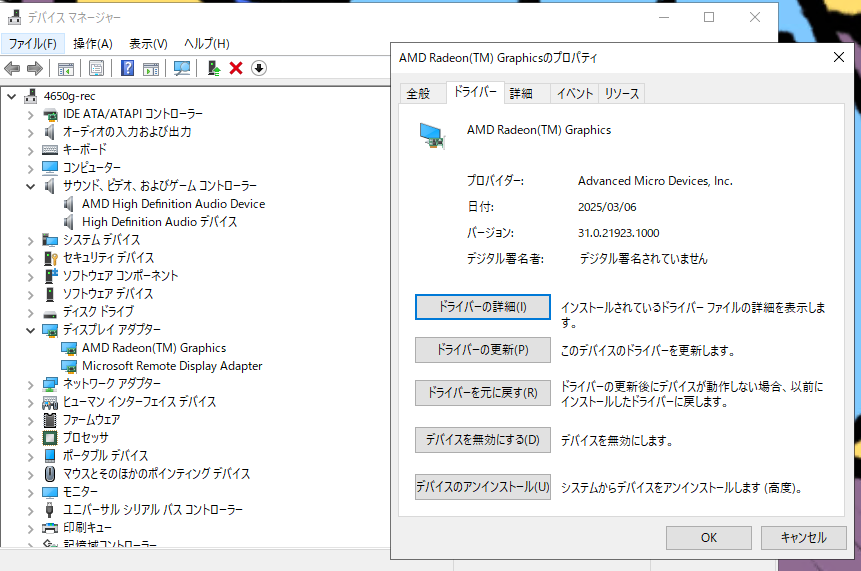The width and height of the screenshot is (861, 571).
Task: Expand the プロセッサ category
Action: [31, 439]
